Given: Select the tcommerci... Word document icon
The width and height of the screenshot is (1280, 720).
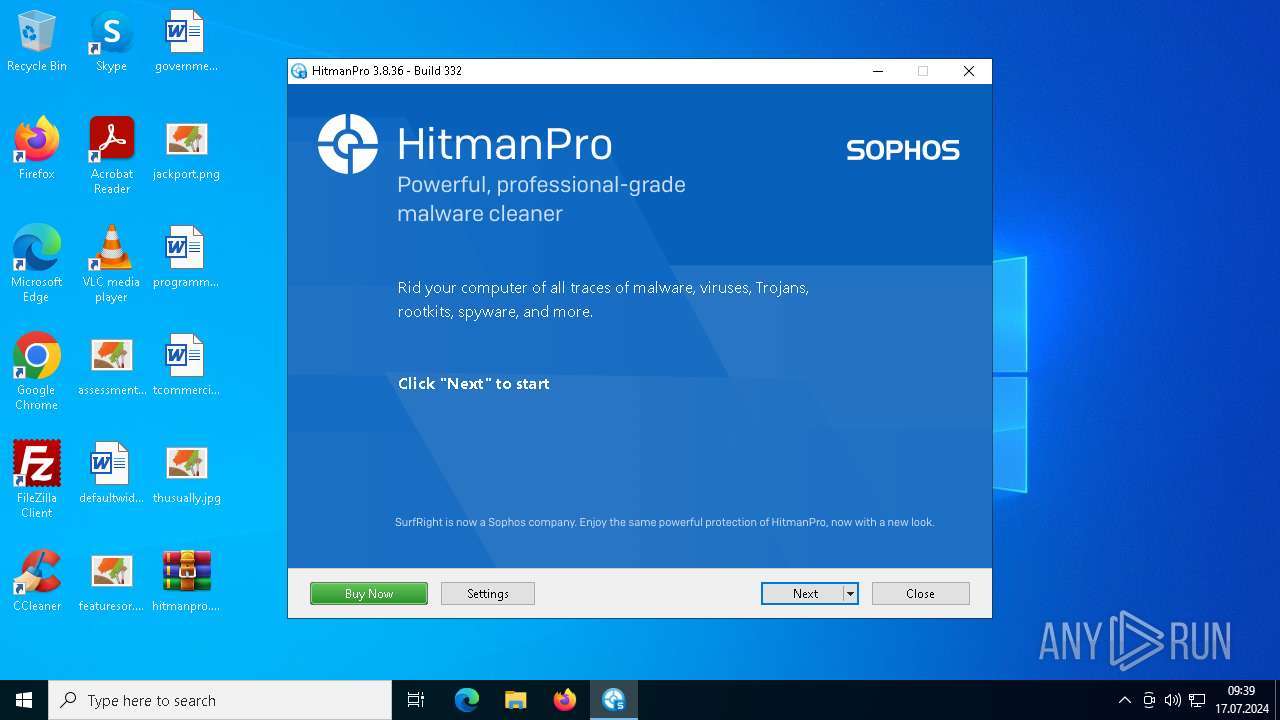Looking at the screenshot, I should 186,366.
